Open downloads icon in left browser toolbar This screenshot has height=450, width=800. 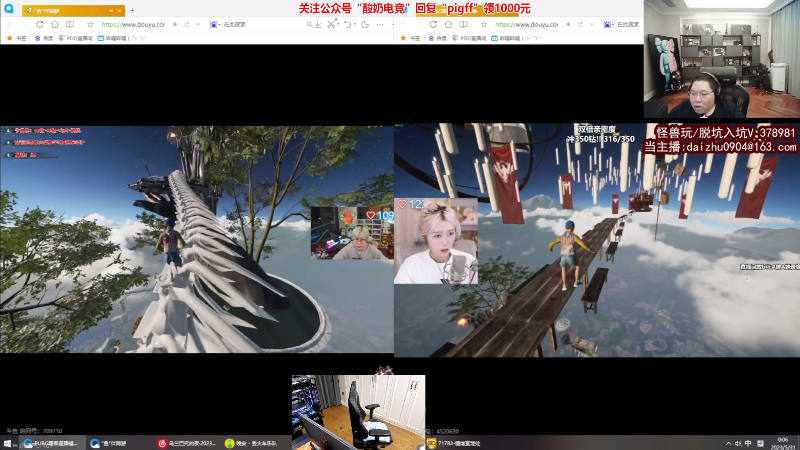(x=318, y=24)
